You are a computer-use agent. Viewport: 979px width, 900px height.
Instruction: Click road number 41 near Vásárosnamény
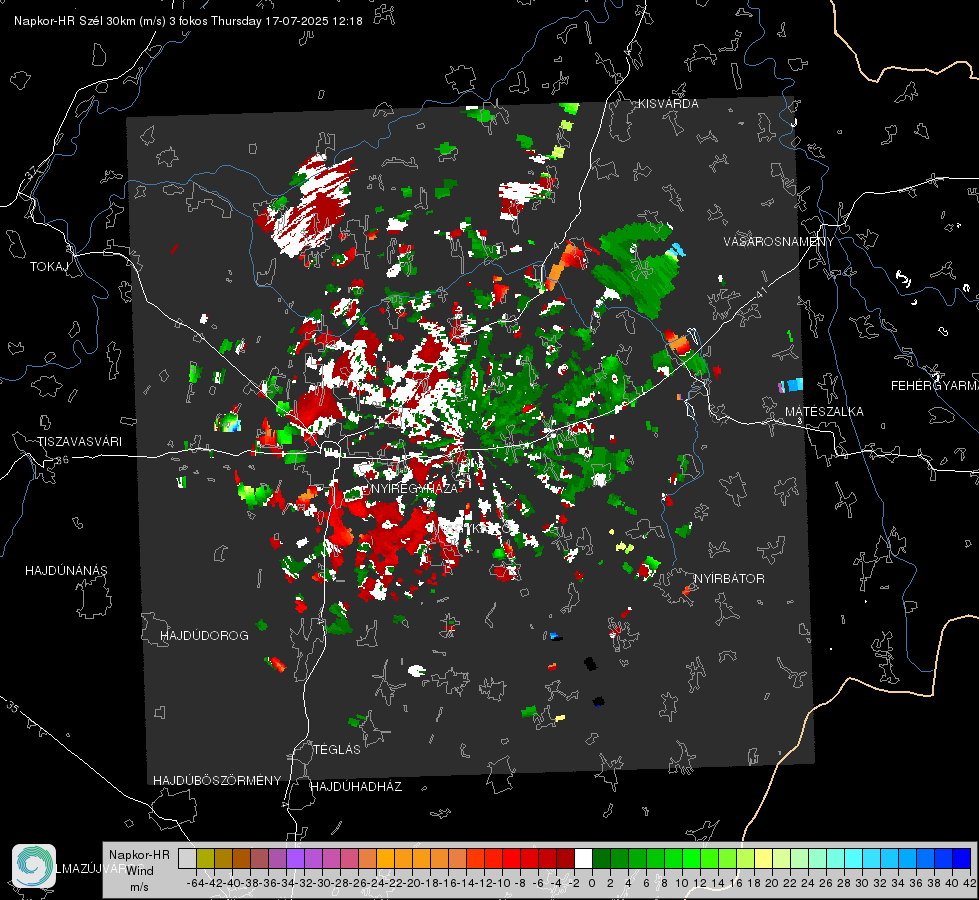[760, 292]
